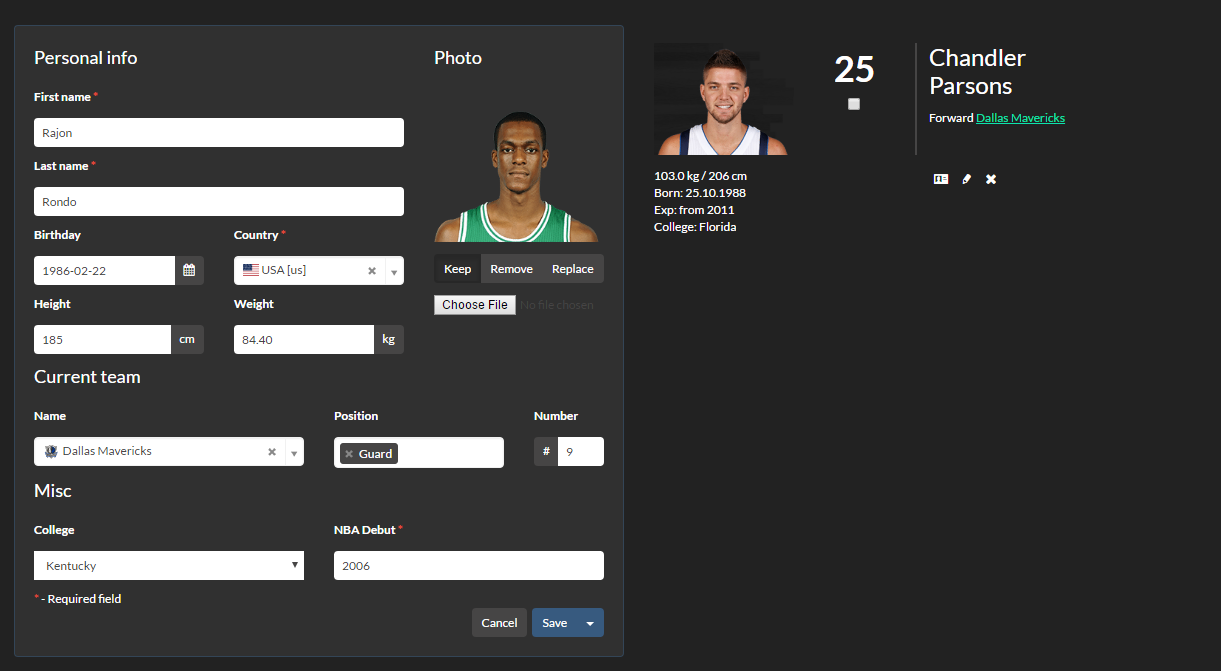Click the Cancel button

pos(499,623)
